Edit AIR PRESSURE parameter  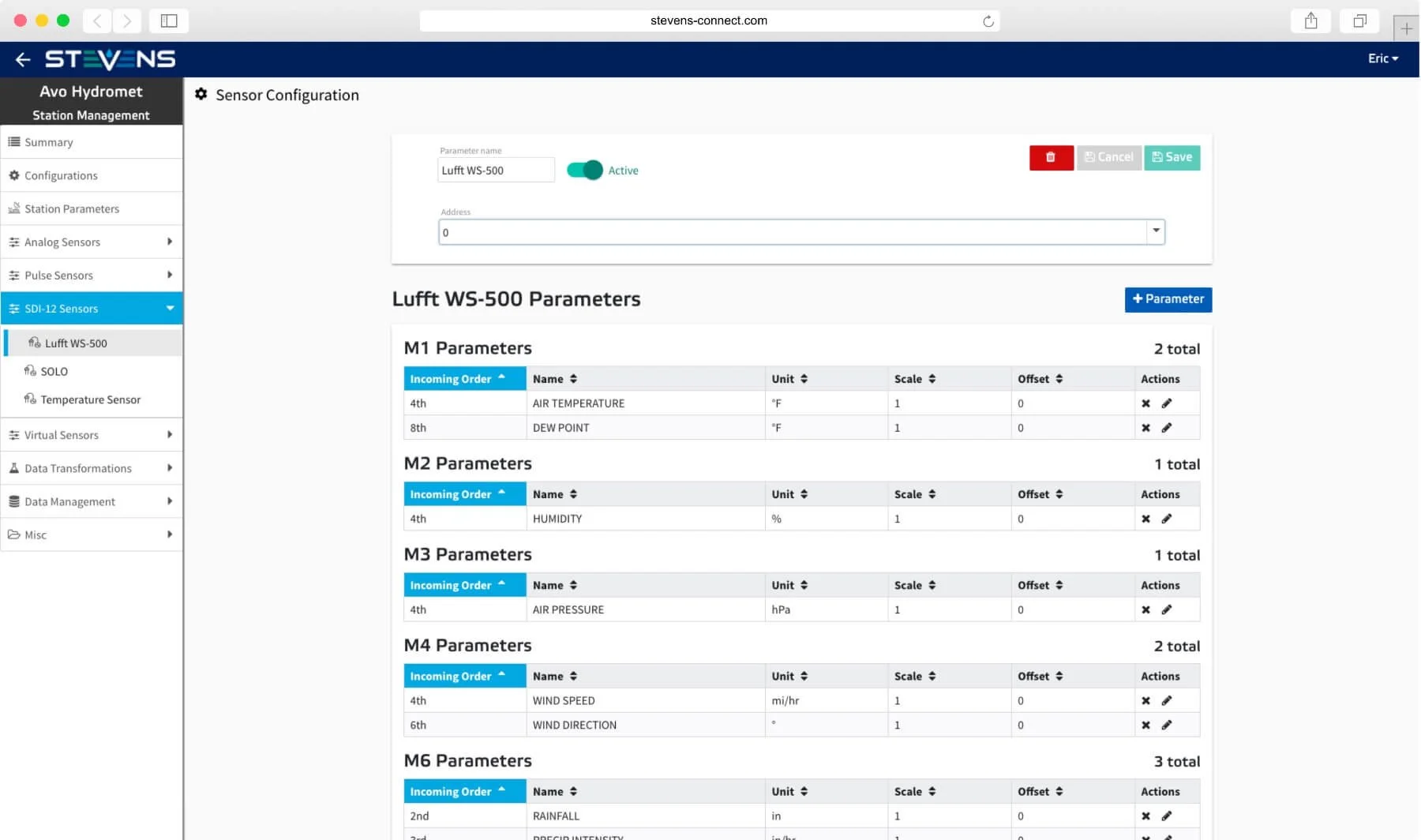1167,609
